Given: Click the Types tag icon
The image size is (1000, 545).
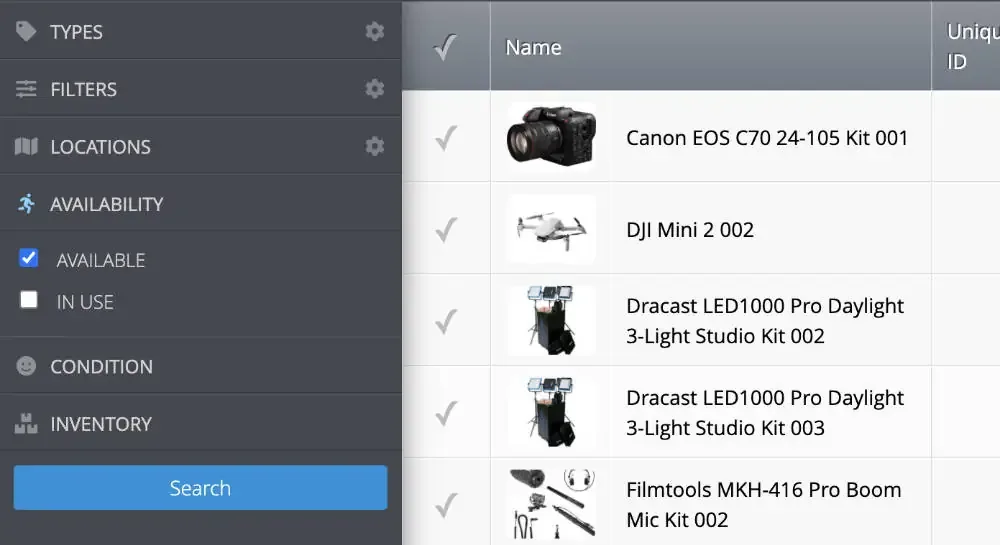Looking at the screenshot, I should coord(26,32).
